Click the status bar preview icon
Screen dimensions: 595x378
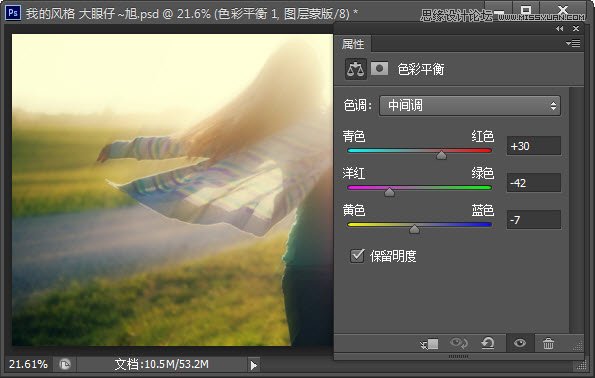coord(65,365)
